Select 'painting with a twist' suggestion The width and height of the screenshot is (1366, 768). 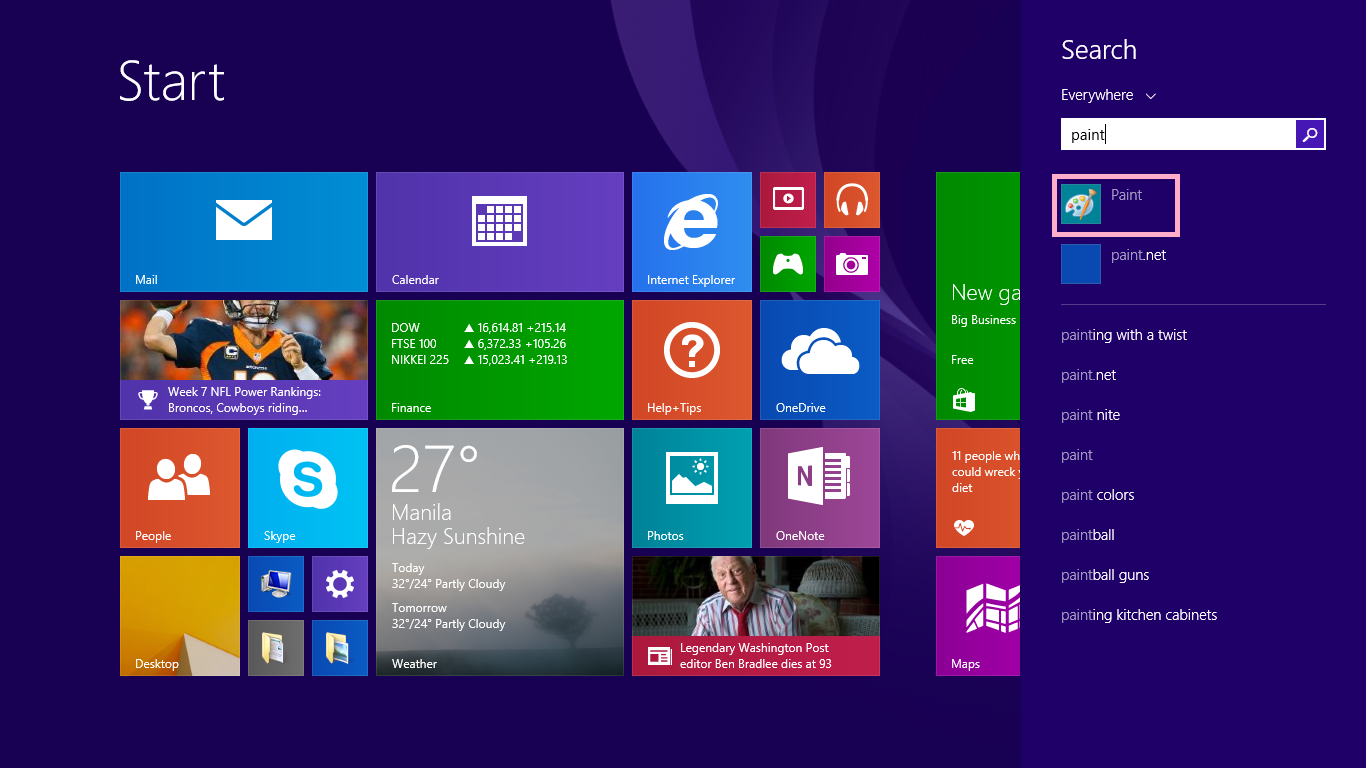[1124, 335]
